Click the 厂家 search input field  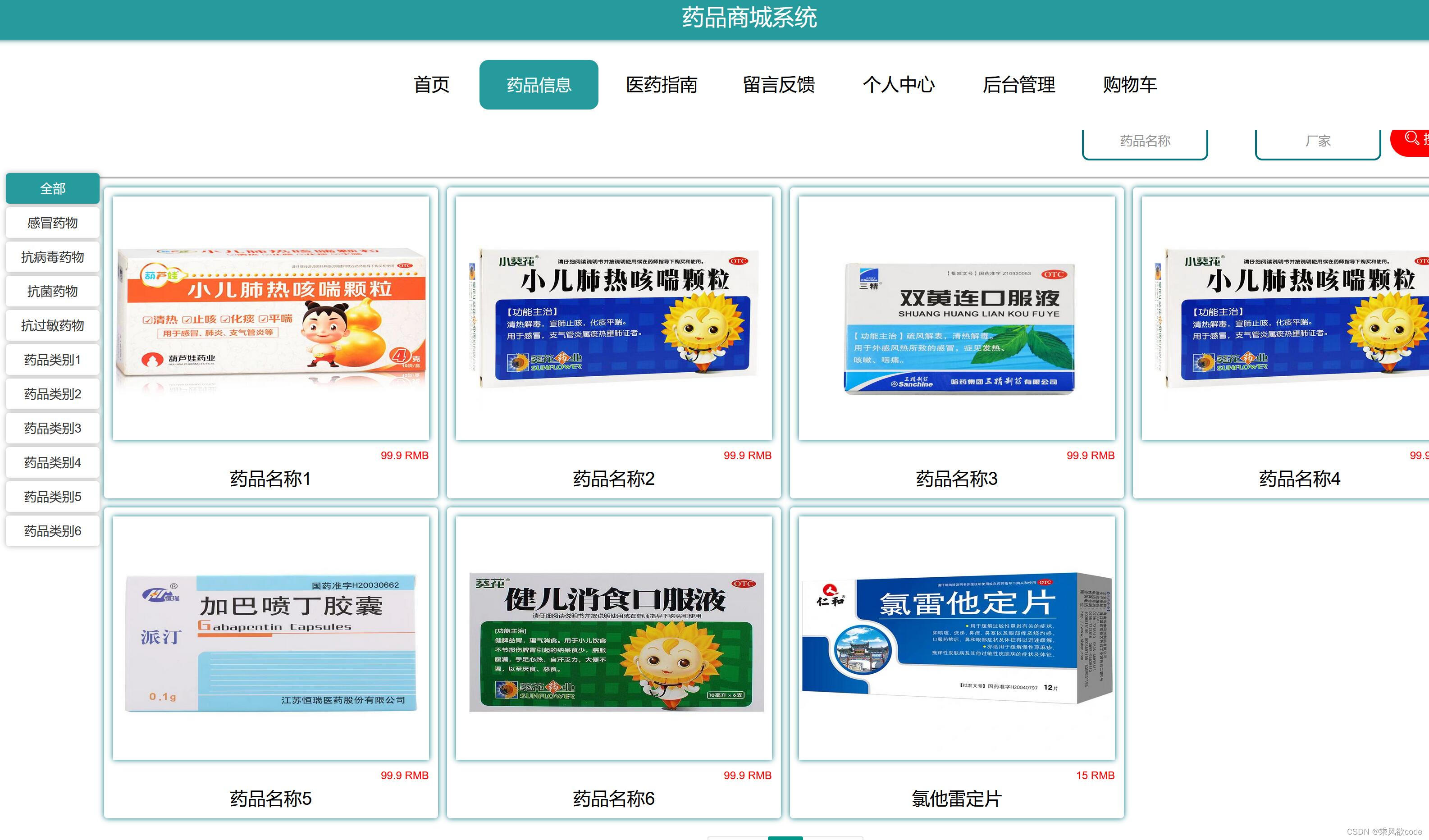[1317, 140]
